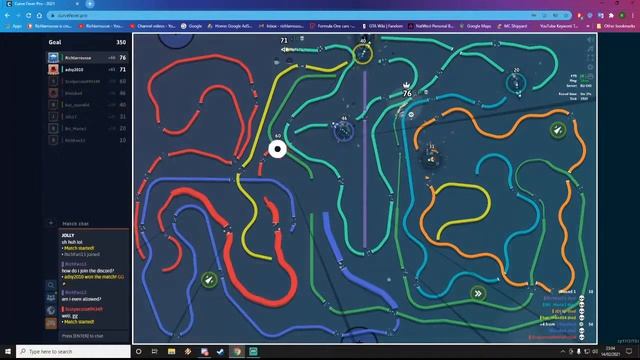Open game settings gear icon
The image size is (640, 360).
click(x=590, y=67)
